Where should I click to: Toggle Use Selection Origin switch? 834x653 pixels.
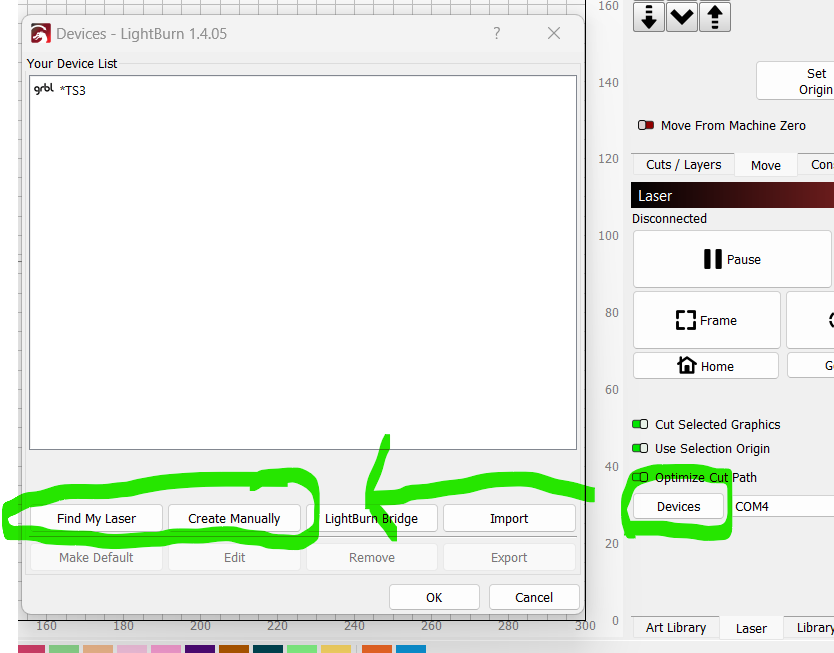[640, 448]
